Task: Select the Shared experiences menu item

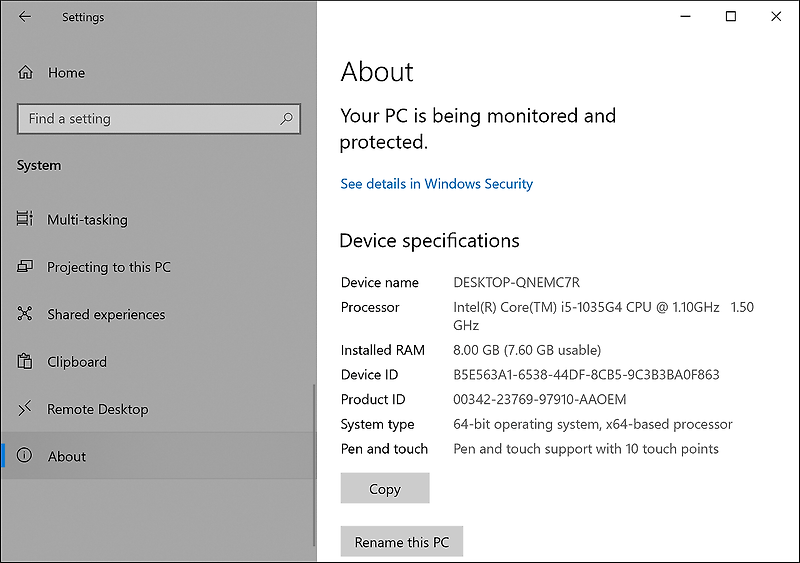Action: [106, 314]
